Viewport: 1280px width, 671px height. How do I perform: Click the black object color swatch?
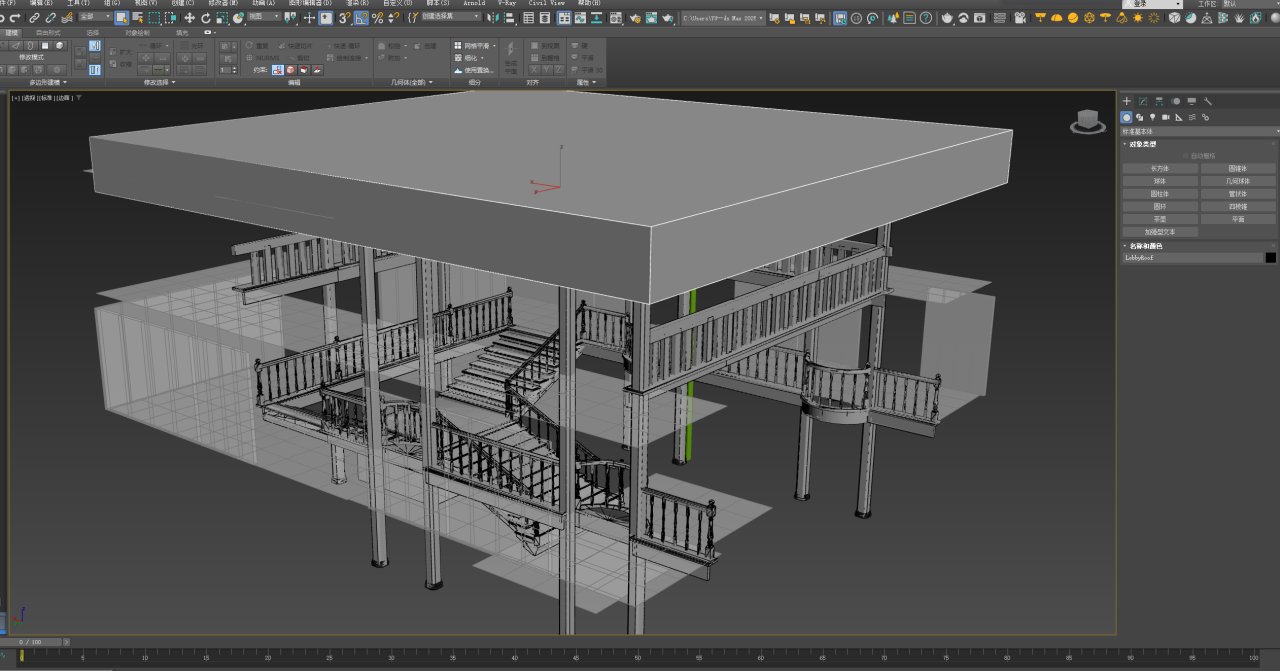(1270, 257)
